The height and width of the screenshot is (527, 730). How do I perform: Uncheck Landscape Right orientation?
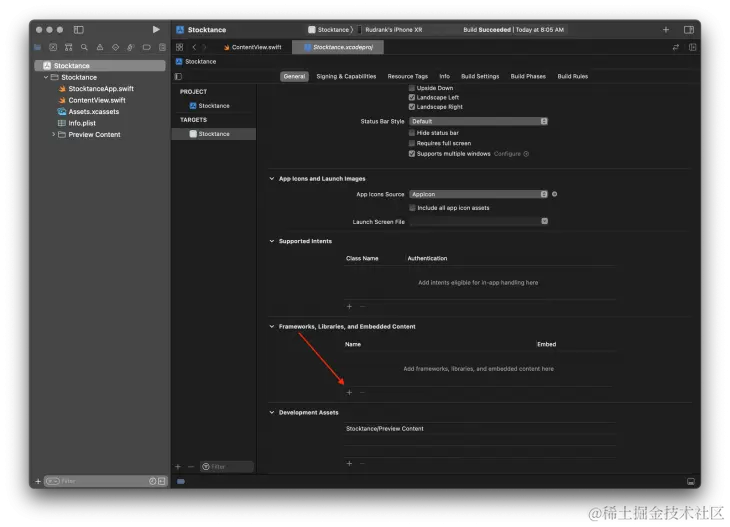[412, 107]
